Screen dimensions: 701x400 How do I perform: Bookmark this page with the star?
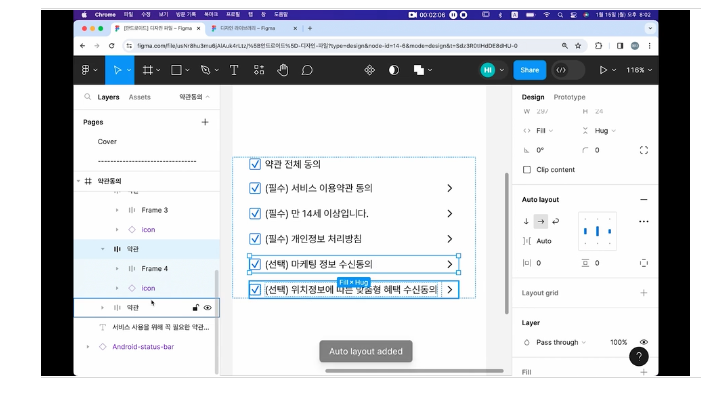[x=578, y=46]
